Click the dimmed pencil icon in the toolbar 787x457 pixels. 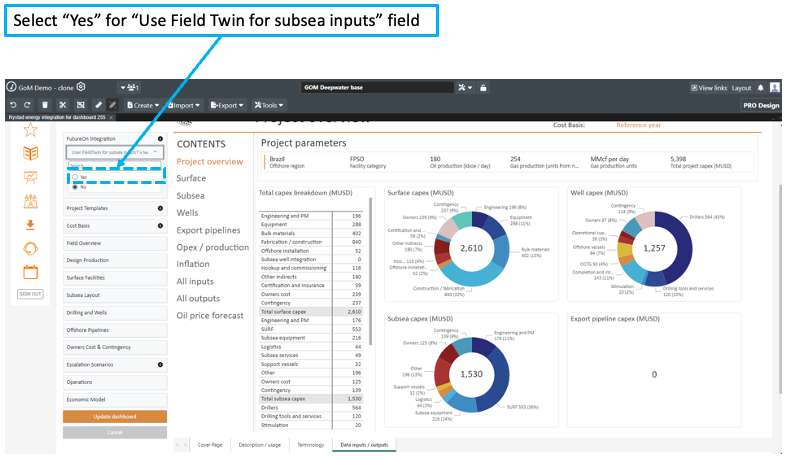click(112, 105)
